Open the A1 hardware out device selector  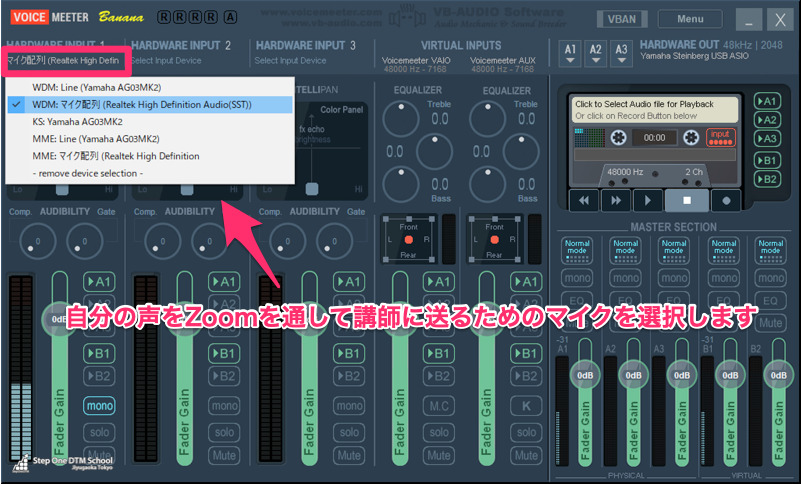tap(570, 54)
